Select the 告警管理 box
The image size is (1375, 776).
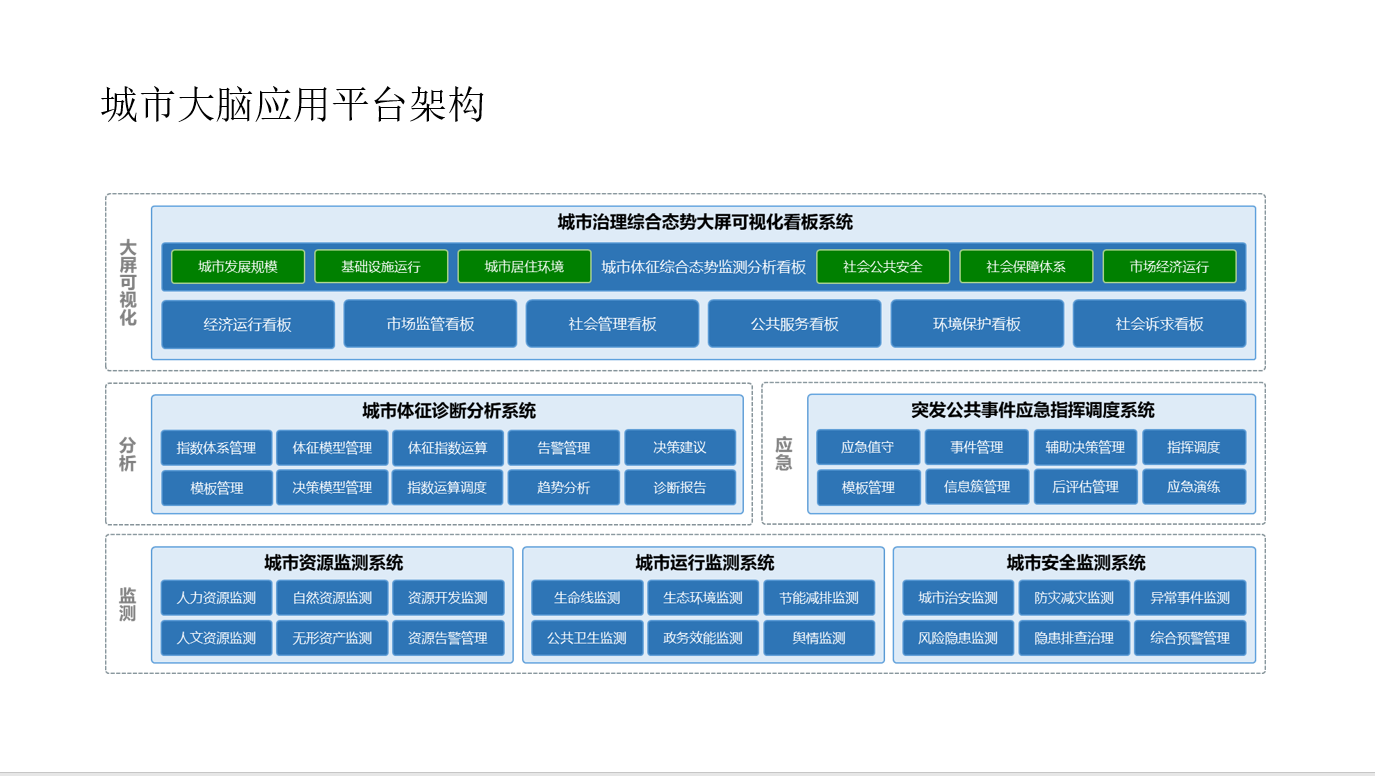pyautogui.click(x=564, y=448)
